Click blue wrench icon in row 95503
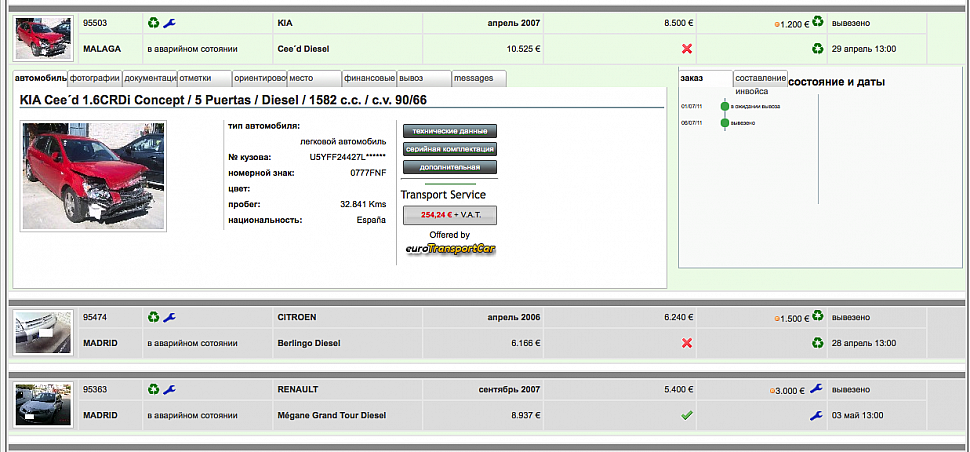The height and width of the screenshot is (452, 970). [170, 23]
